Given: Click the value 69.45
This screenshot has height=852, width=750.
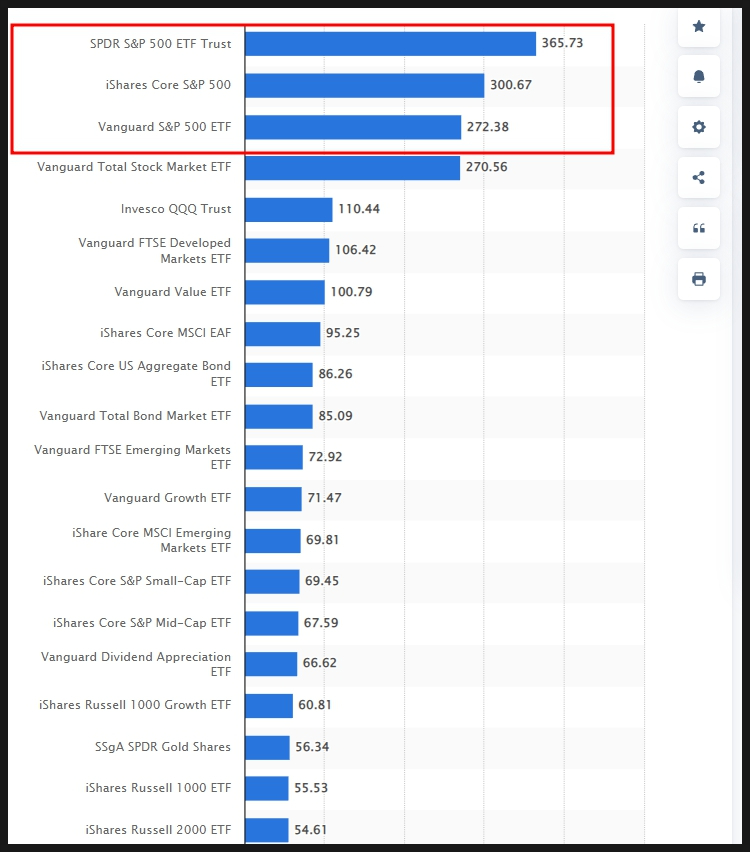Looking at the screenshot, I should tap(322, 581).
